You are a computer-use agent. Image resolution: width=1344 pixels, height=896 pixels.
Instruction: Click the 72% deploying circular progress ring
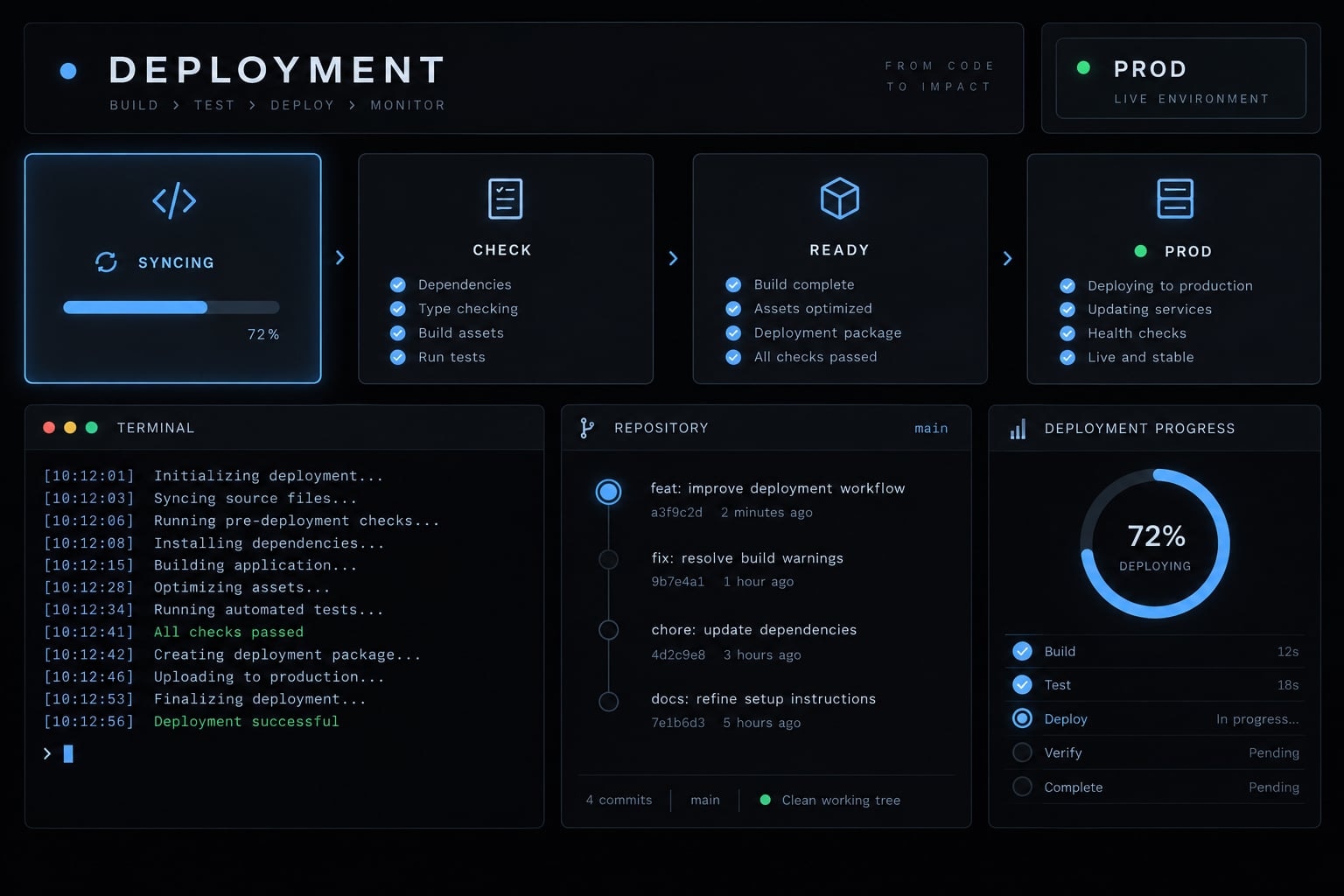(x=1155, y=543)
